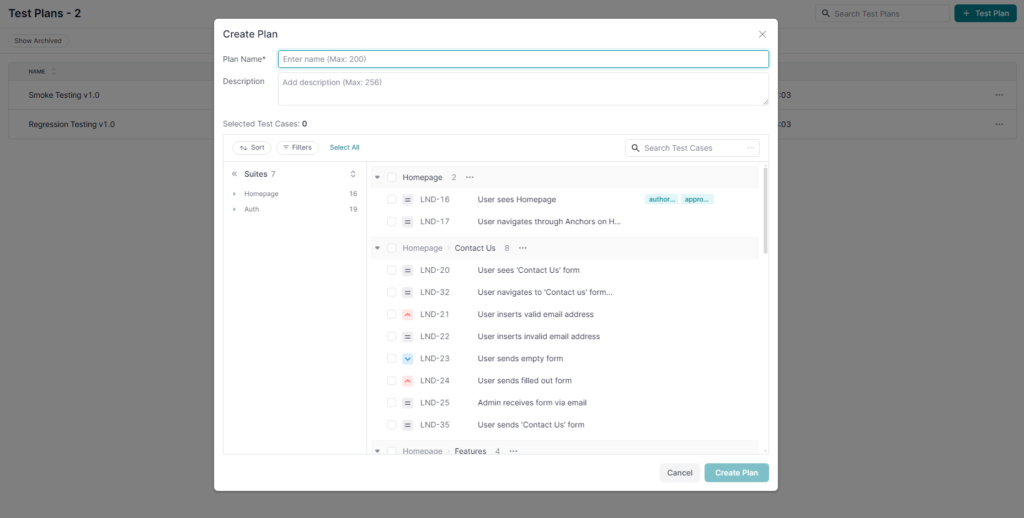Check the LND-16 test case checkbox
The width and height of the screenshot is (1024, 518).
coord(392,200)
